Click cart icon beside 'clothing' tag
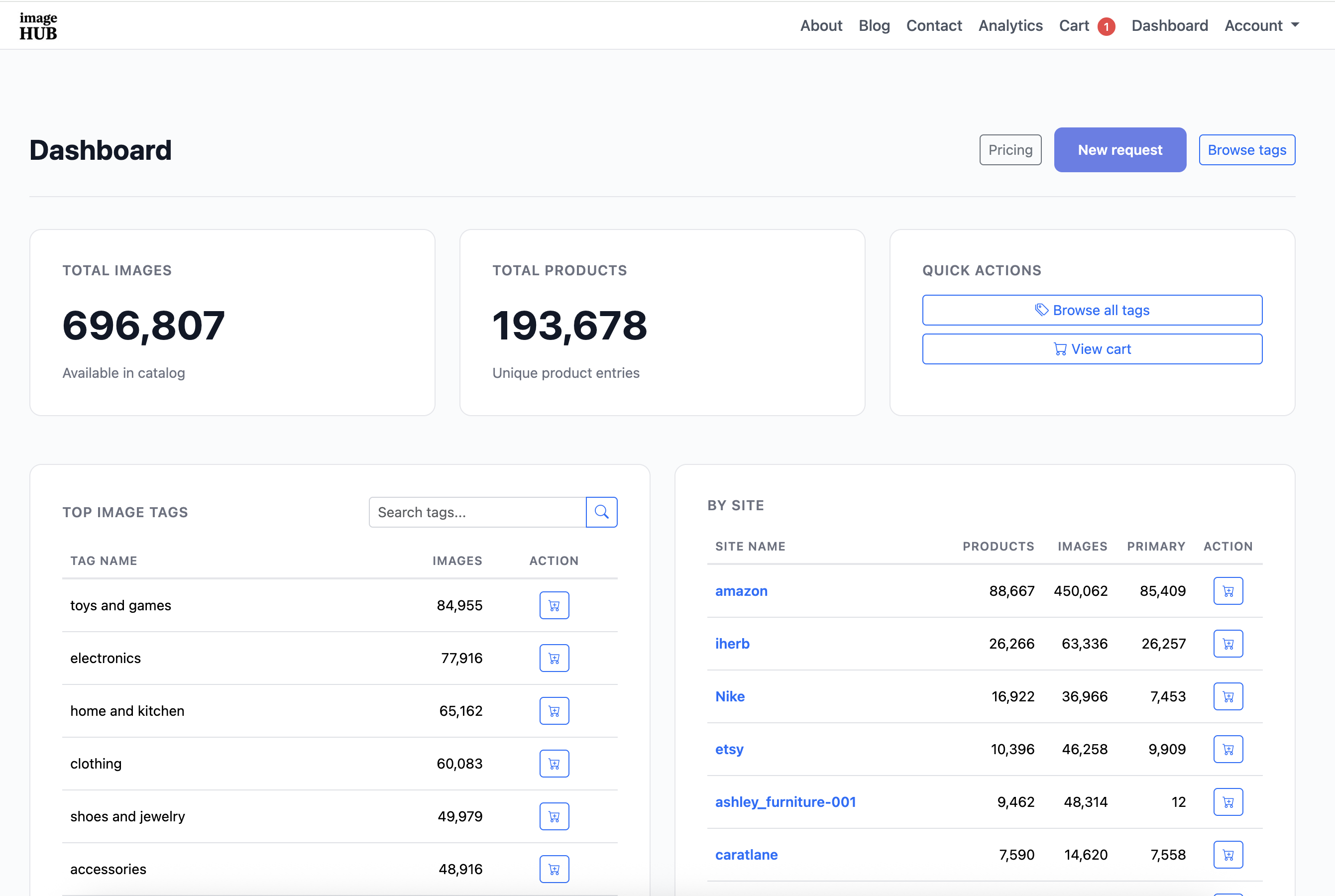This screenshot has width=1335, height=896. 554,764
